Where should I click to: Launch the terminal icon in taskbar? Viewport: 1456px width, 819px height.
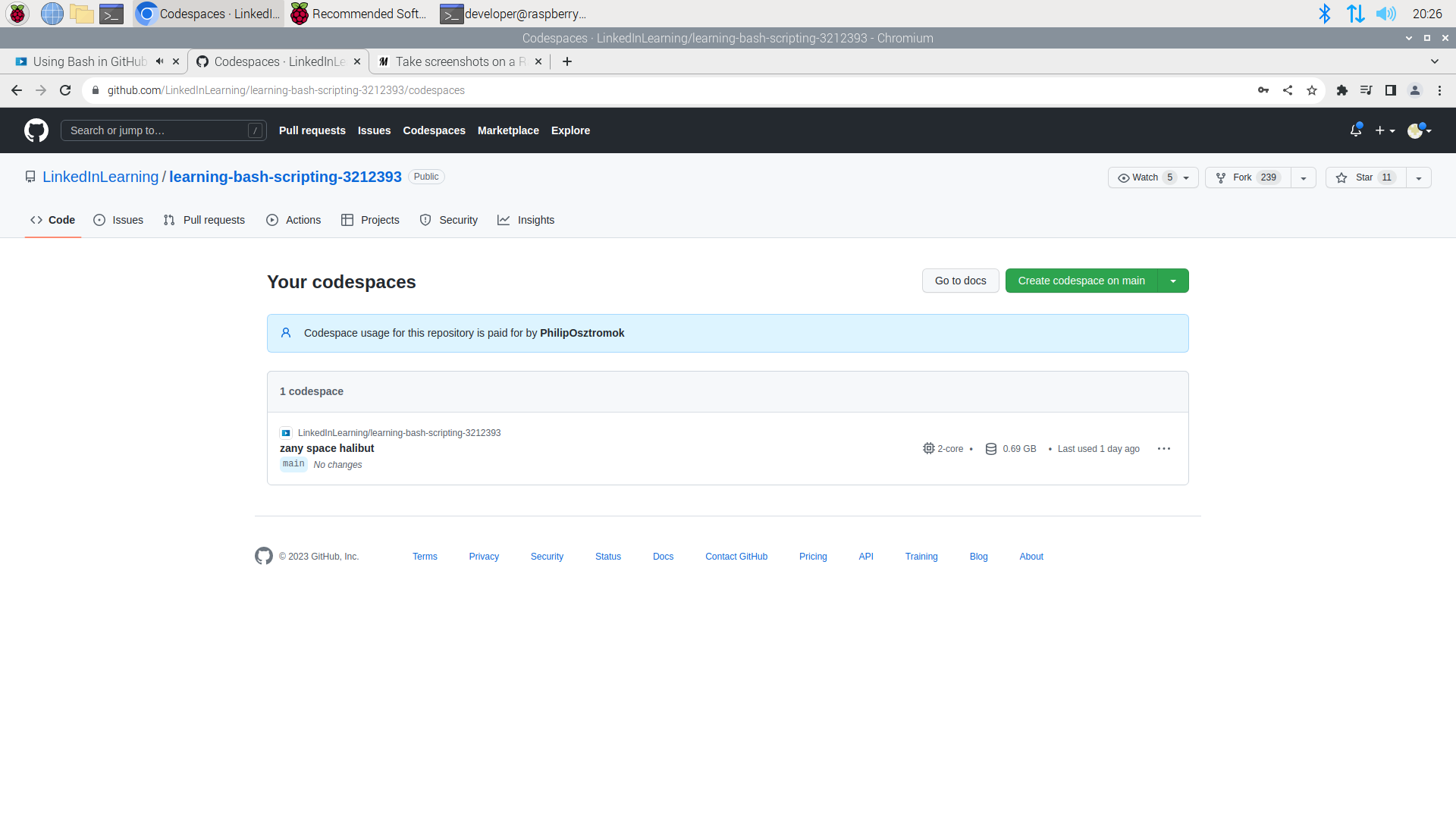point(111,14)
